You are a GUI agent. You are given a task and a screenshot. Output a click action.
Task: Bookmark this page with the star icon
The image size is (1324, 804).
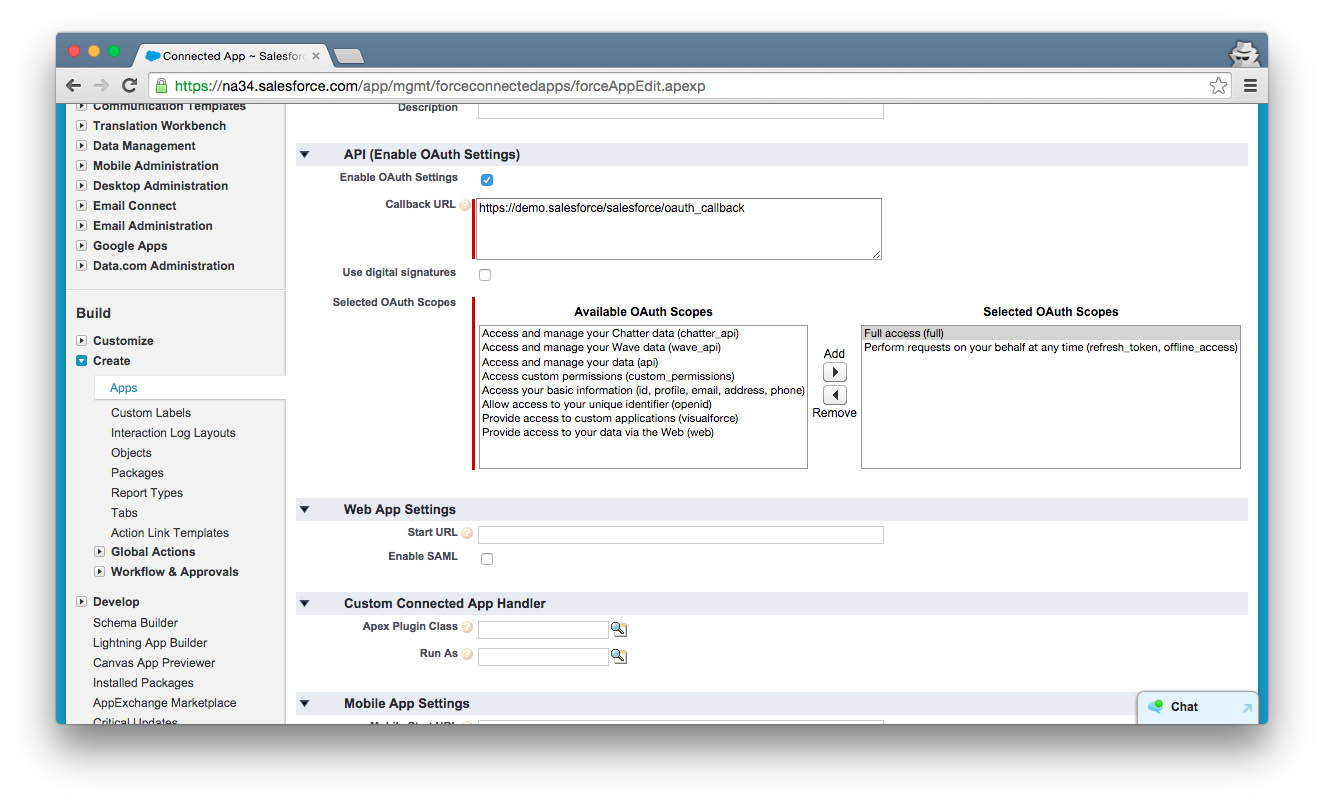click(1218, 86)
